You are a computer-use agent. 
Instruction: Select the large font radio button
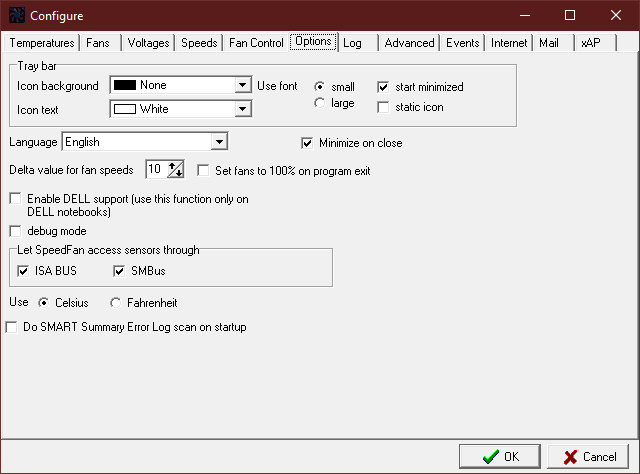click(320, 103)
